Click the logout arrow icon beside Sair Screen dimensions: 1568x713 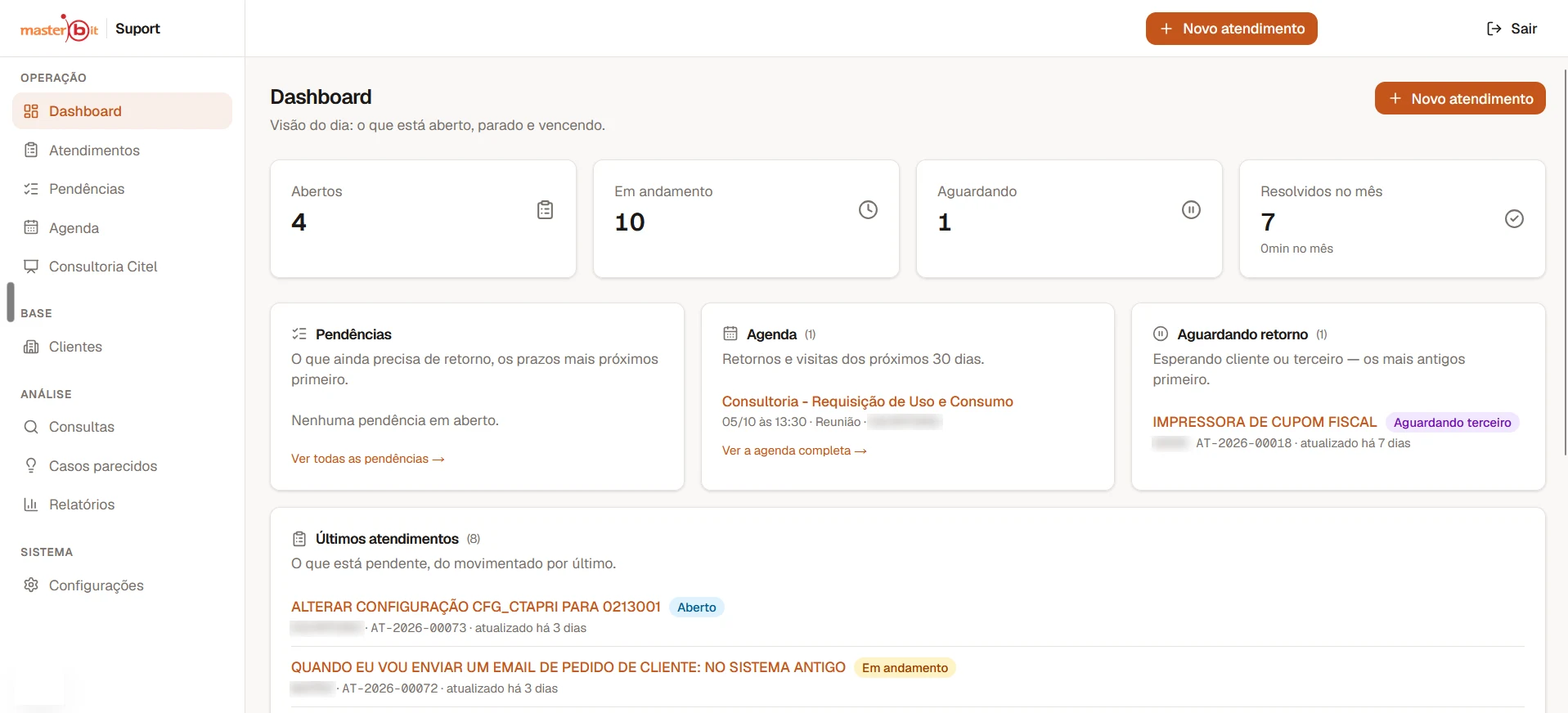click(x=1494, y=29)
